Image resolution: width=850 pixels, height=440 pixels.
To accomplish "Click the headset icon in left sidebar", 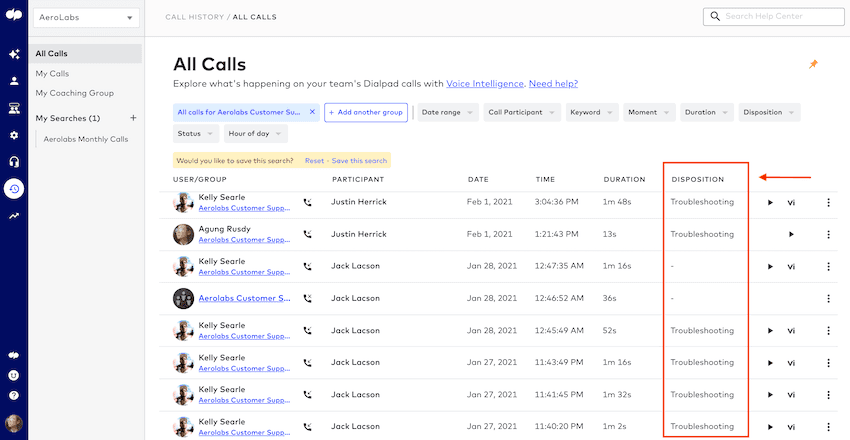I will coord(14,161).
